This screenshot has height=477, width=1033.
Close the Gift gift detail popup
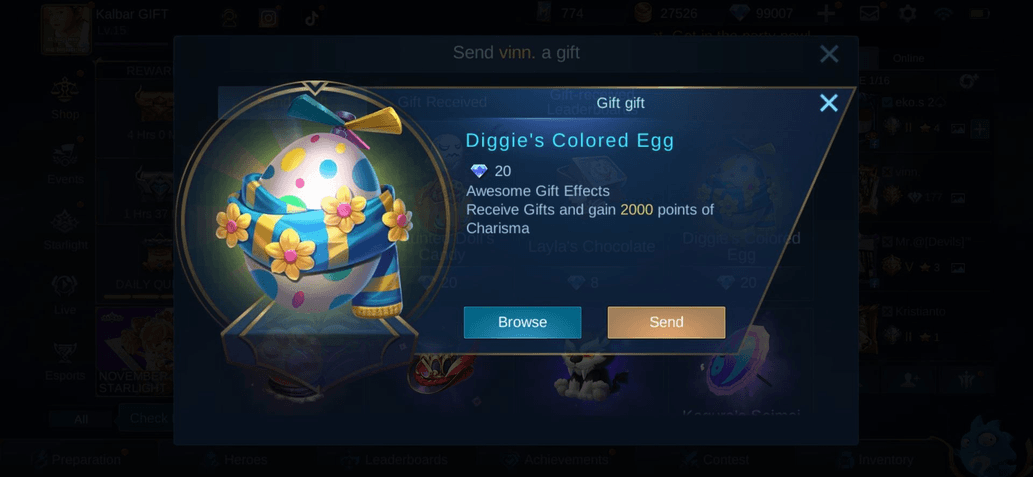828,103
